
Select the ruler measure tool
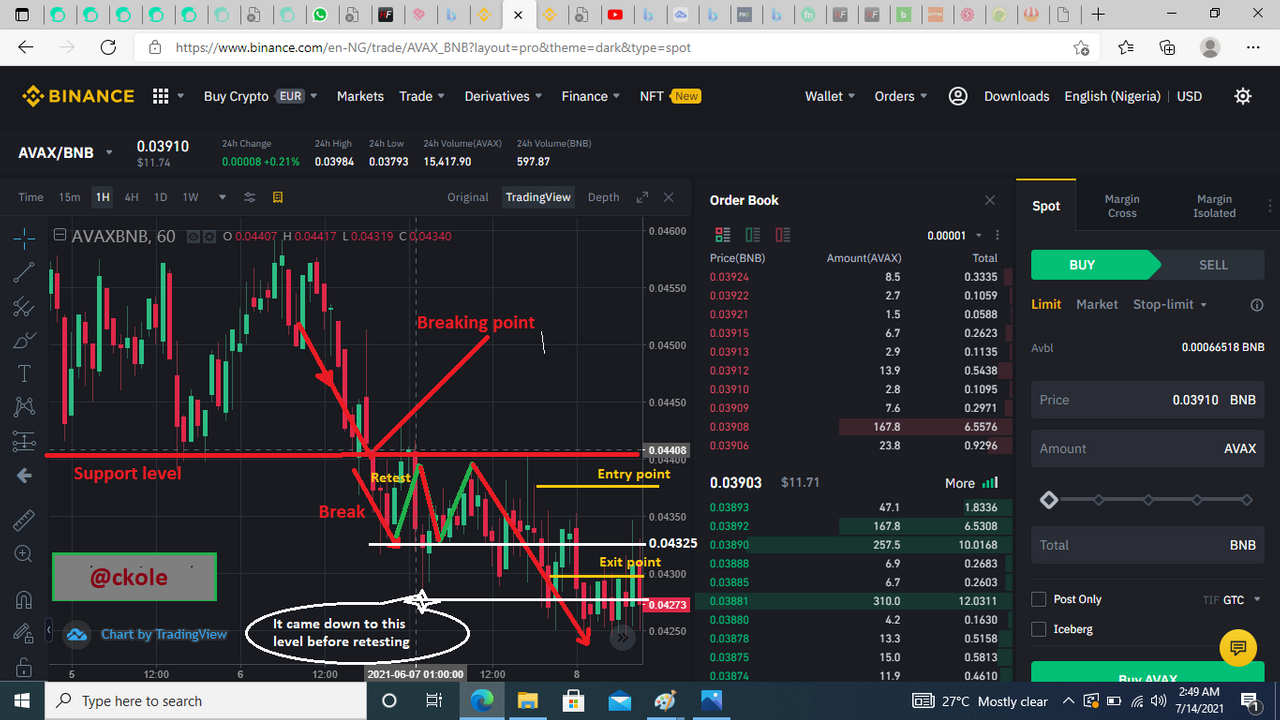click(x=24, y=520)
